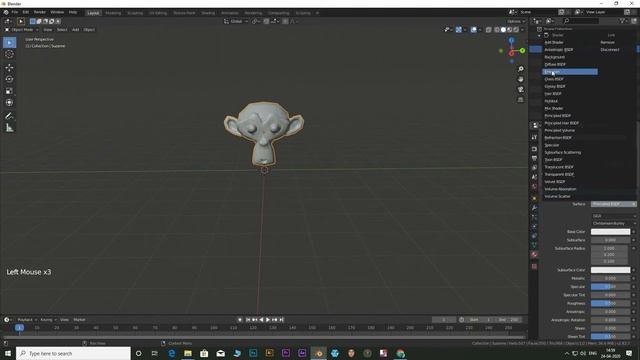Switch to the Modeling workspace tab

click(x=113, y=13)
